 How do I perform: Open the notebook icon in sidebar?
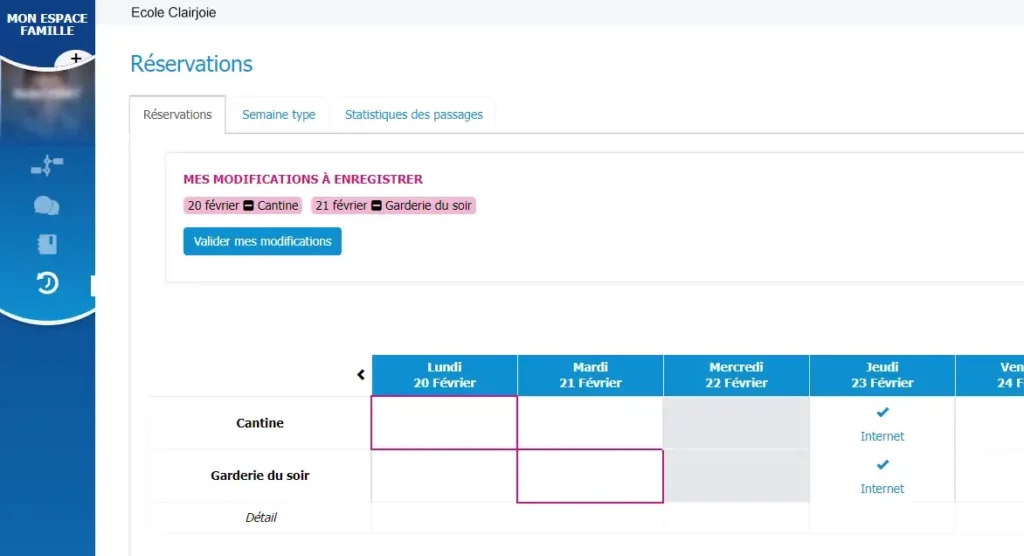coord(47,244)
